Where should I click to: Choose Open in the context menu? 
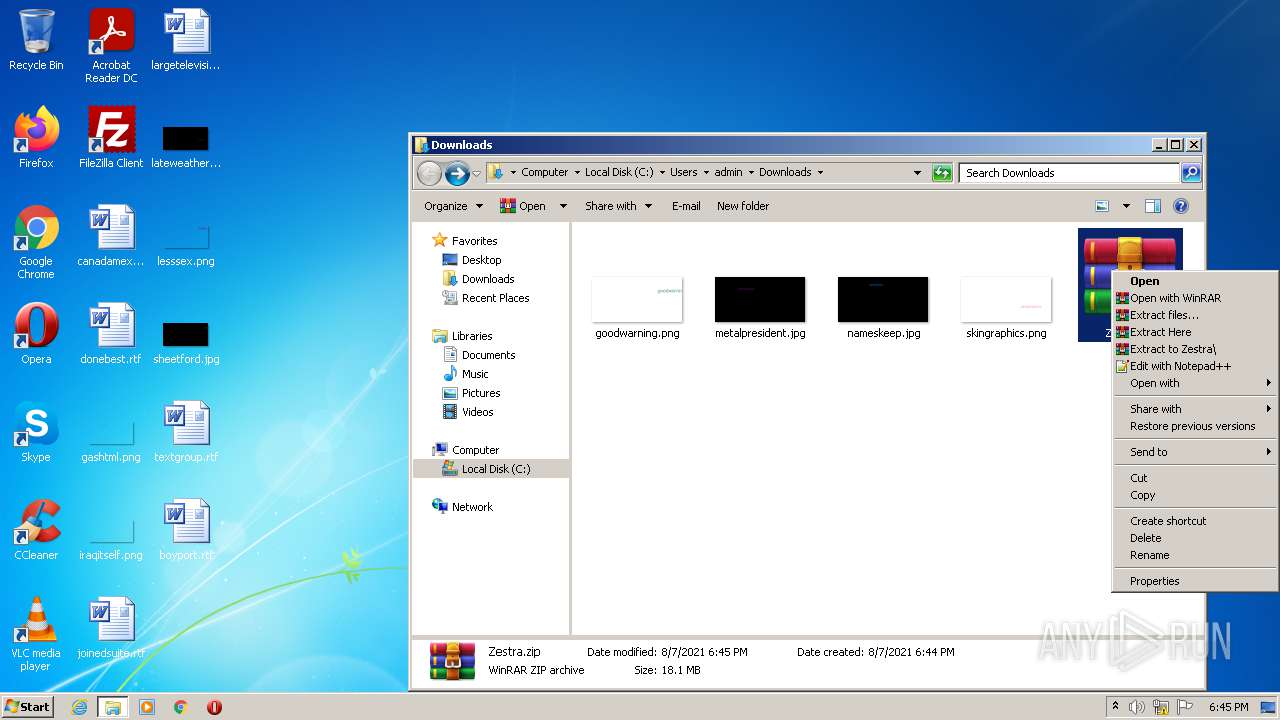pos(1195,281)
